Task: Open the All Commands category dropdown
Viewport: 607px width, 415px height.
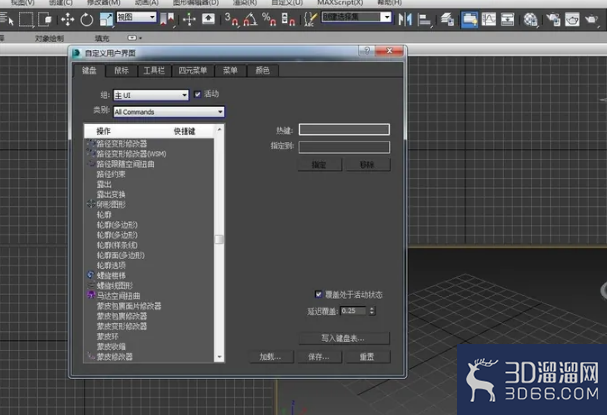Action: pyautogui.click(x=169, y=112)
